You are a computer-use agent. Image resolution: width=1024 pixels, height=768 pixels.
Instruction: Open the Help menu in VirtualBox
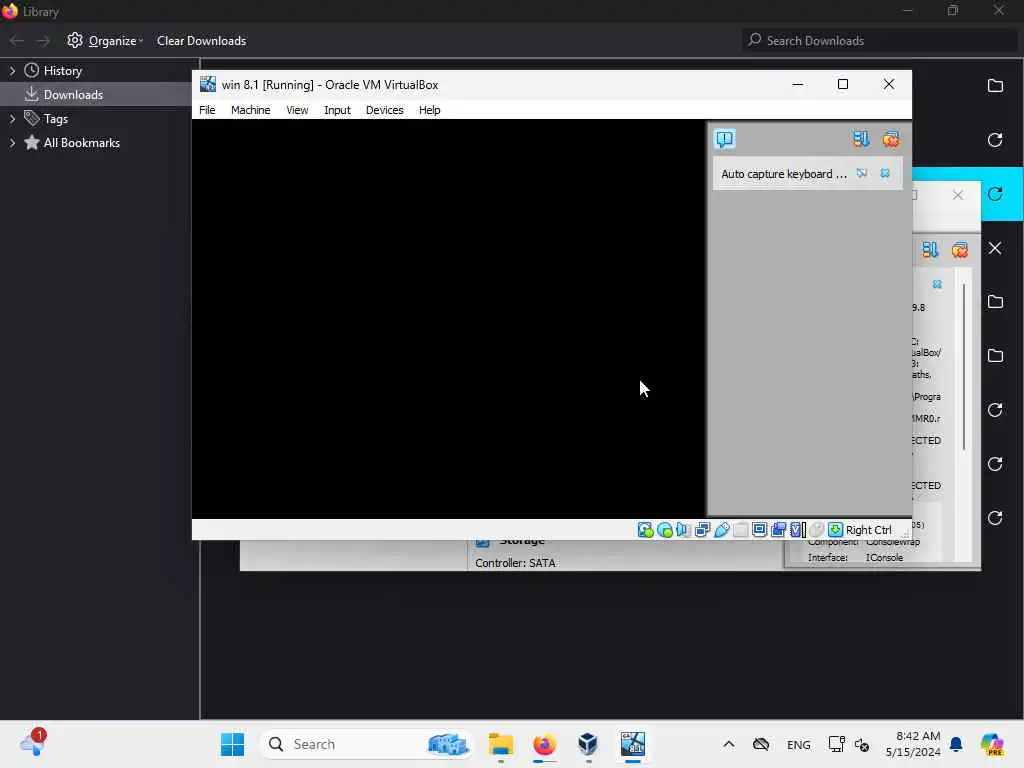pos(429,110)
